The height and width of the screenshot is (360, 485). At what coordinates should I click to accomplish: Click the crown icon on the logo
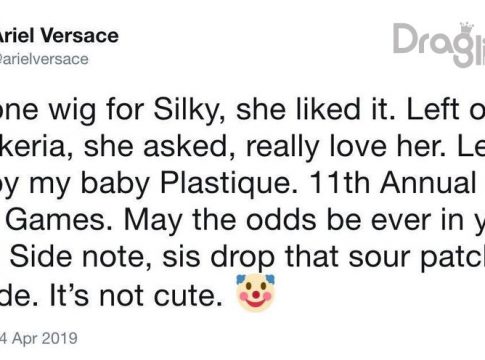pos(467,28)
